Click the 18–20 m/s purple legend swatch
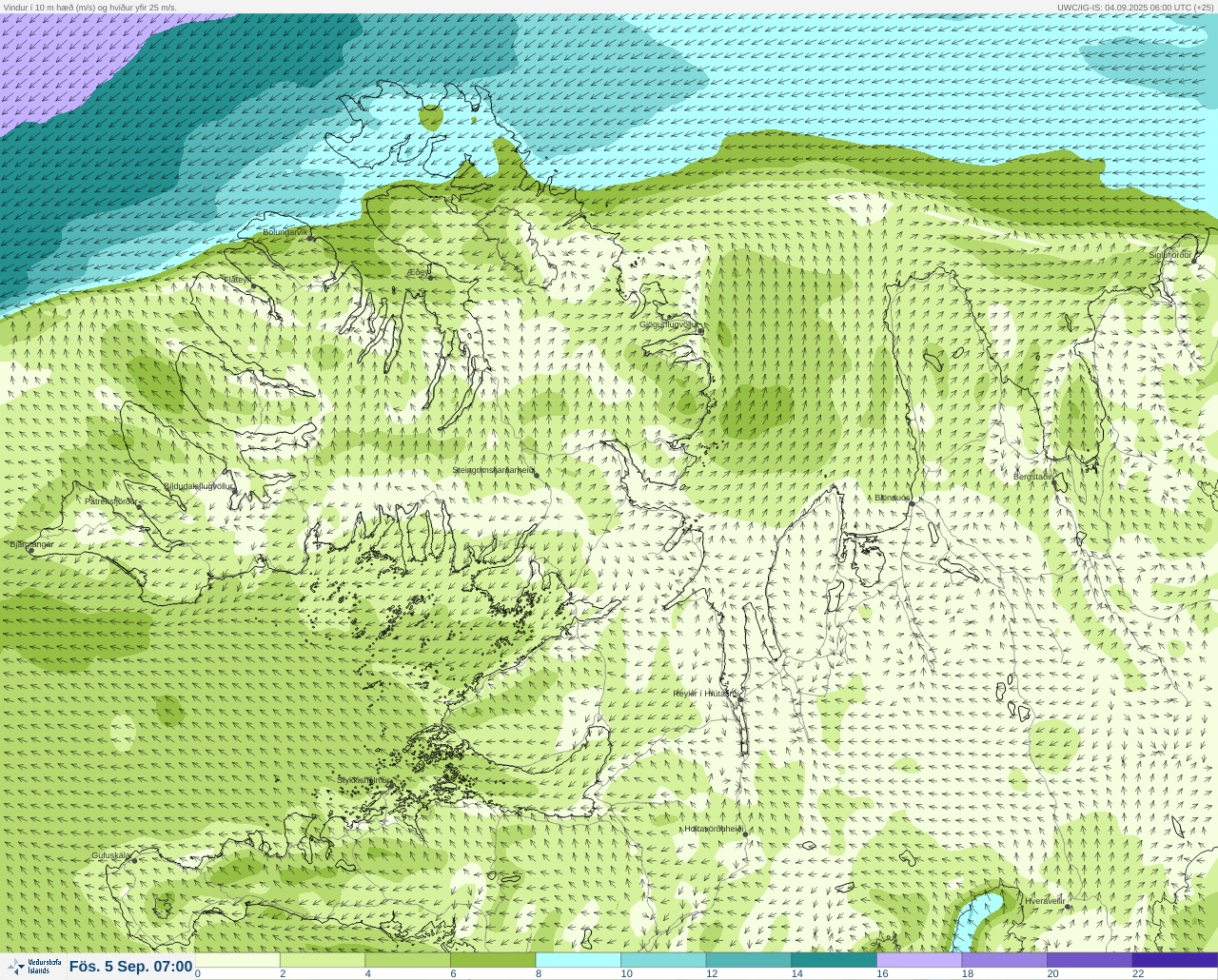The height and width of the screenshot is (980, 1218). [x=1004, y=960]
